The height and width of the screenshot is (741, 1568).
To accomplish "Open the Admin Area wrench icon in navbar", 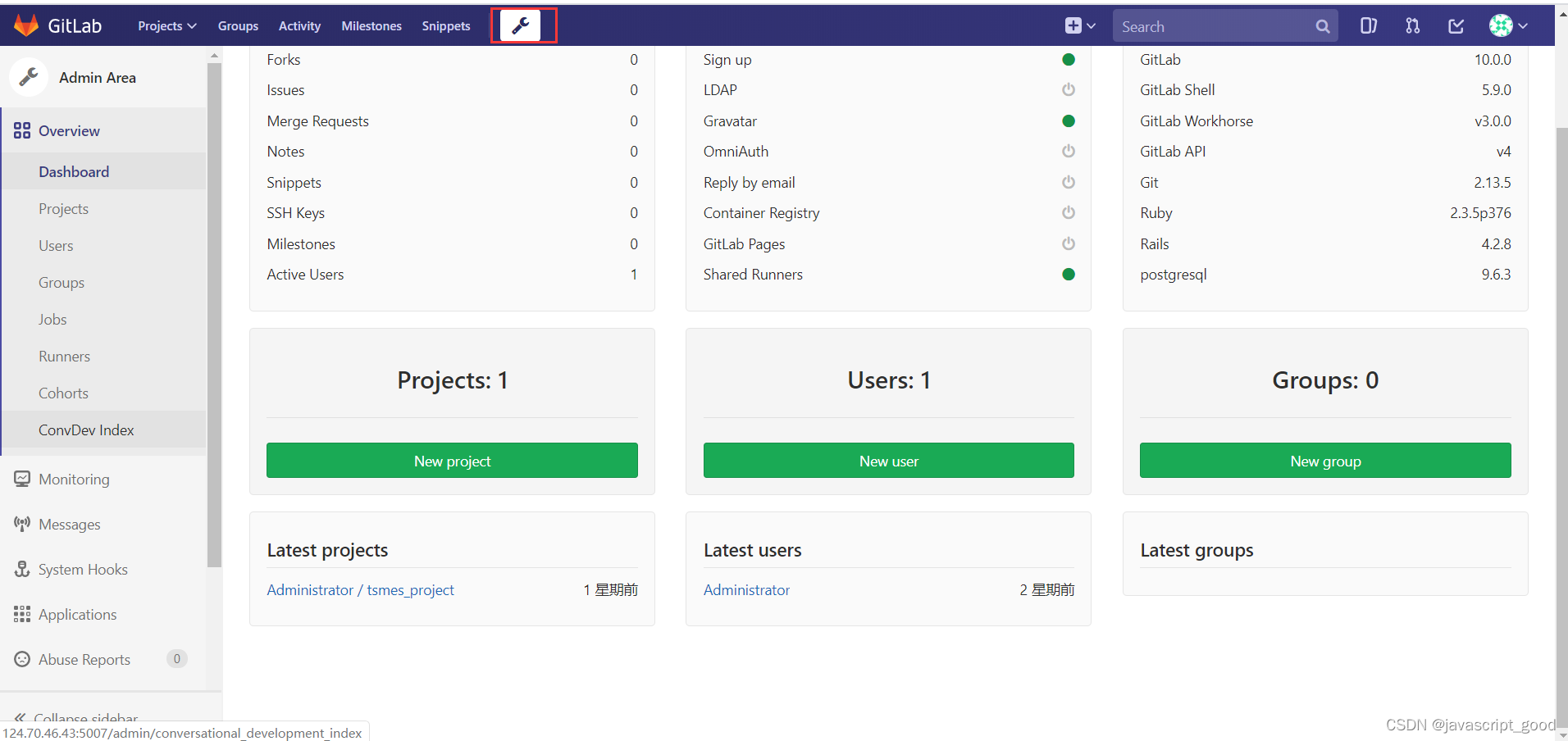I will click(522, 26).
